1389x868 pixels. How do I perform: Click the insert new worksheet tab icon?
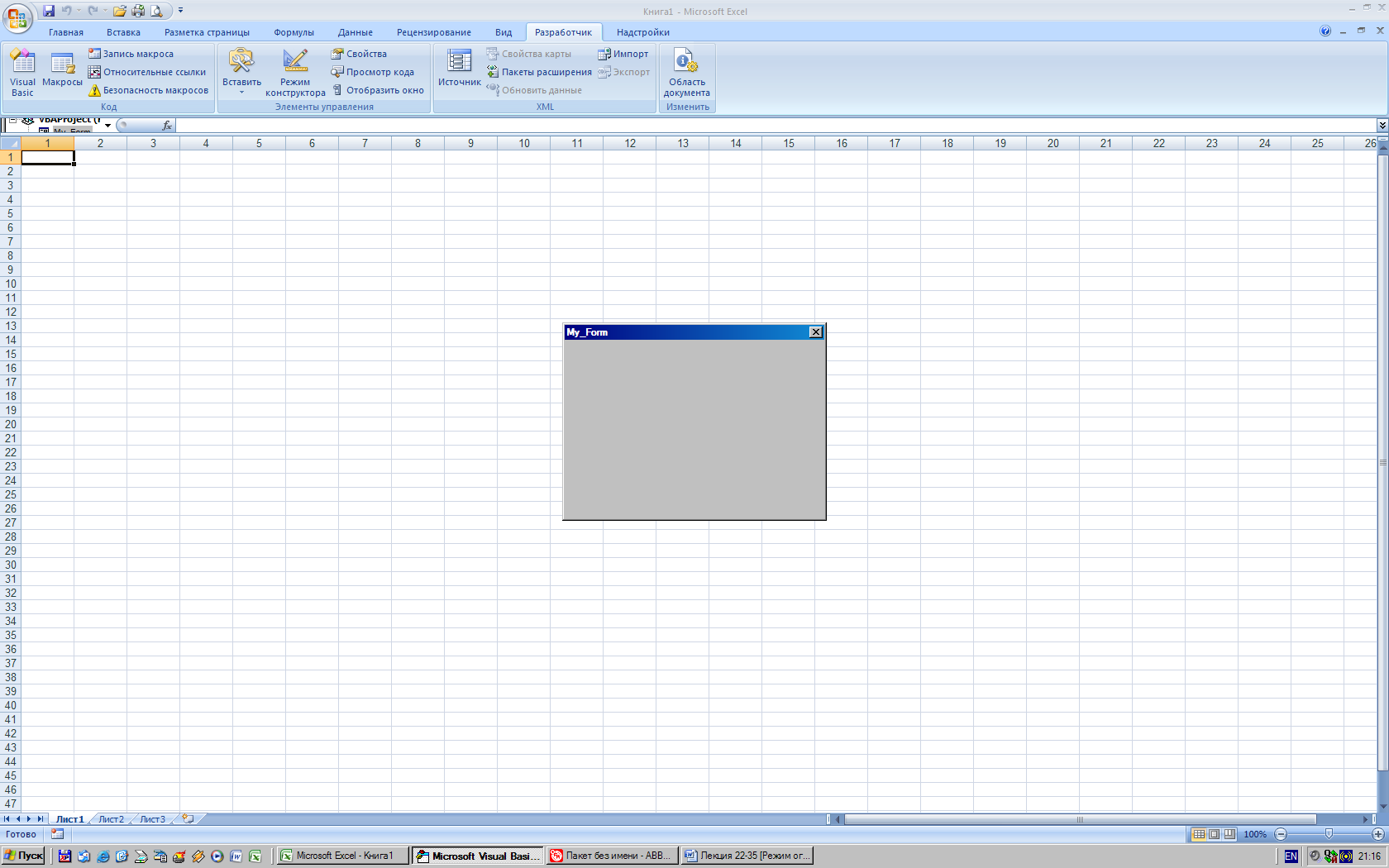tap(189, 819)
